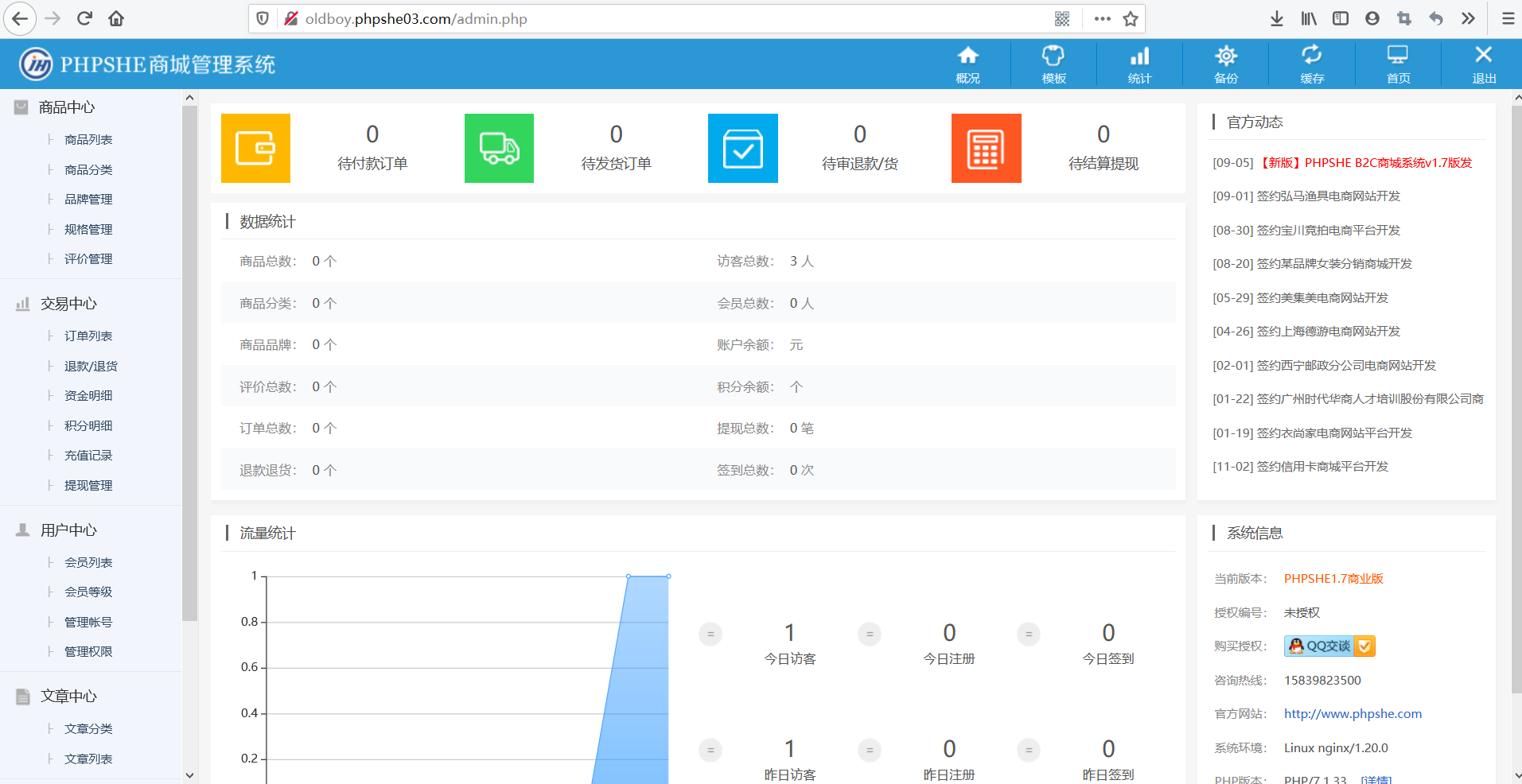Log out using the 退出 icon
This screenshot has width=1522, height=784.
1483,64
